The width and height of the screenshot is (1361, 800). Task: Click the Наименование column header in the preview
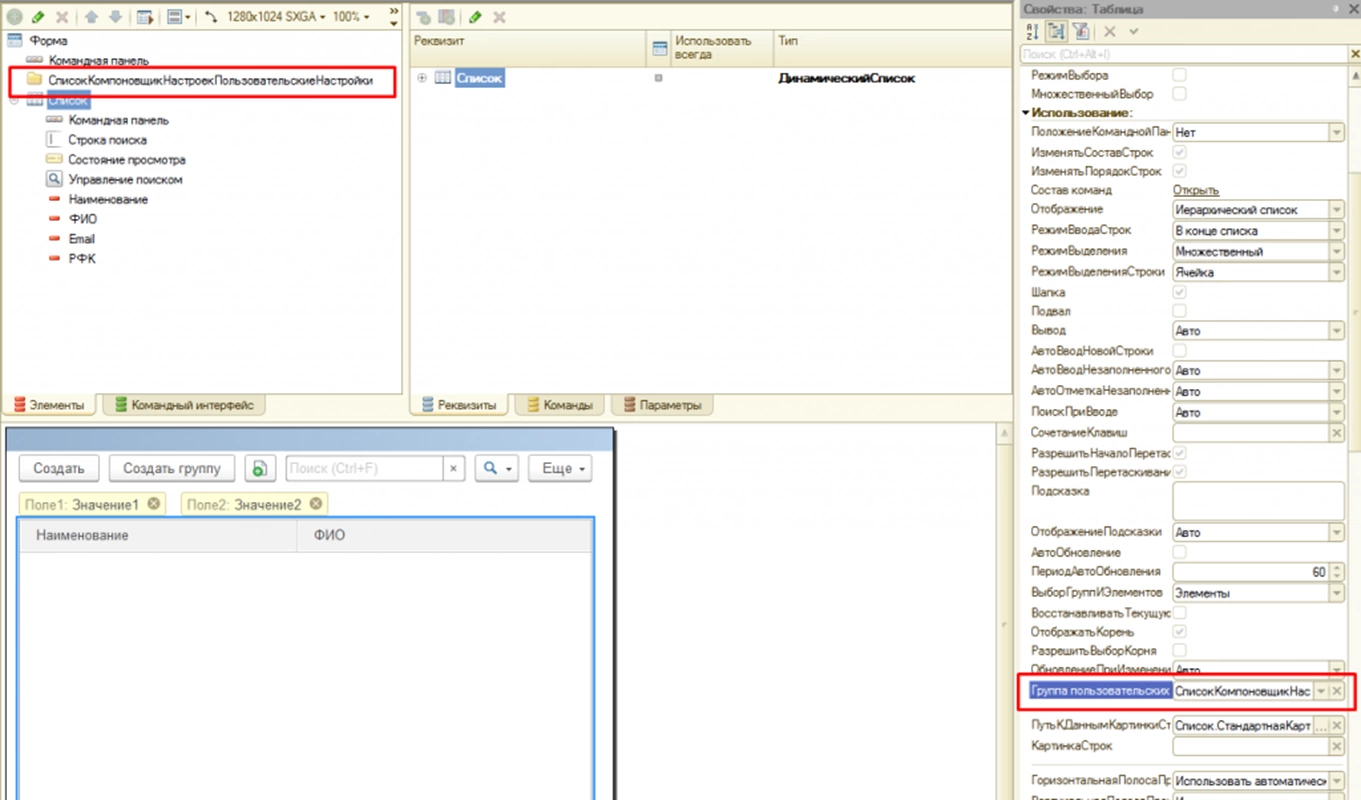[x=159, y=536]
